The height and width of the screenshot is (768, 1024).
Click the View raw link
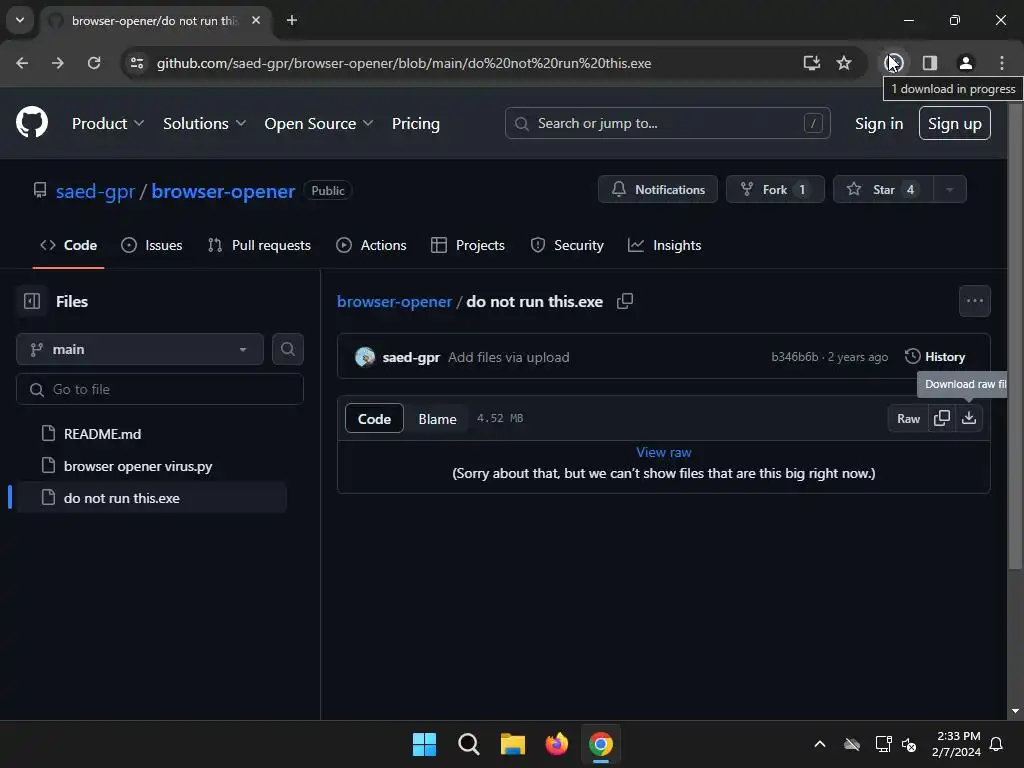[664, 452]
